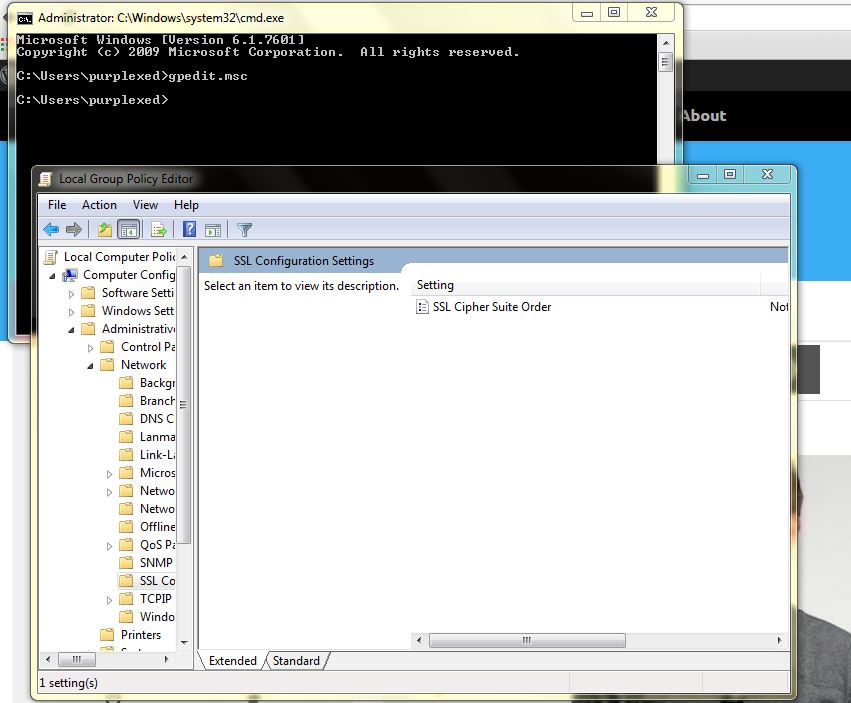Expand the QoS Packet Scheduler node
The height and width of the screenshot is (703, 851).
[110, 544]
